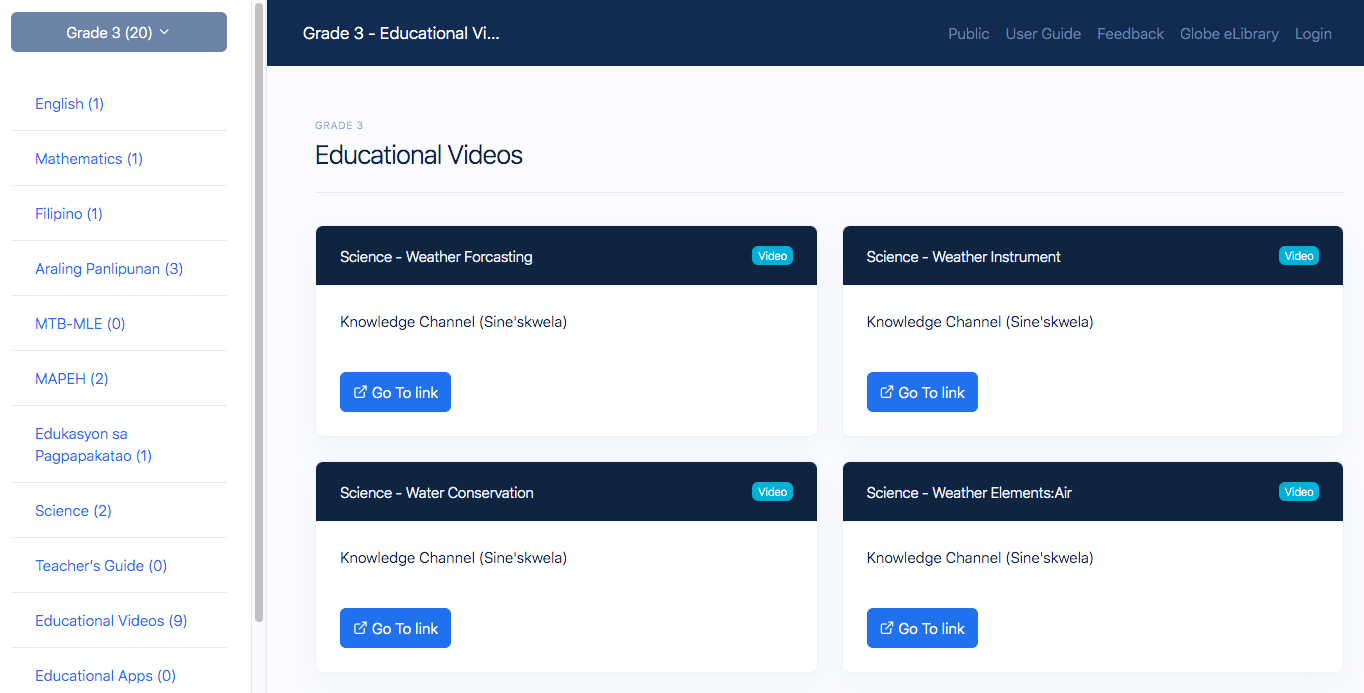Click the Public nav link
Viewport: 1364px width, 693px height.
(969, 34)
